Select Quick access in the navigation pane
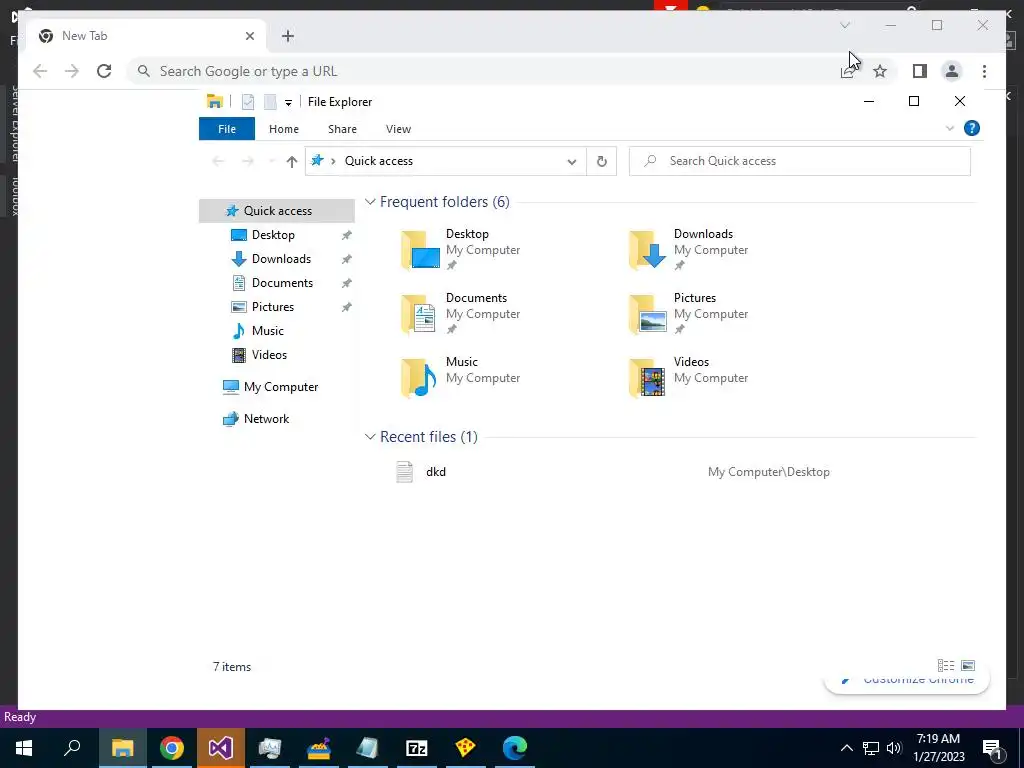The width and height of the screenshot is (1024, 768). [277, 211]
